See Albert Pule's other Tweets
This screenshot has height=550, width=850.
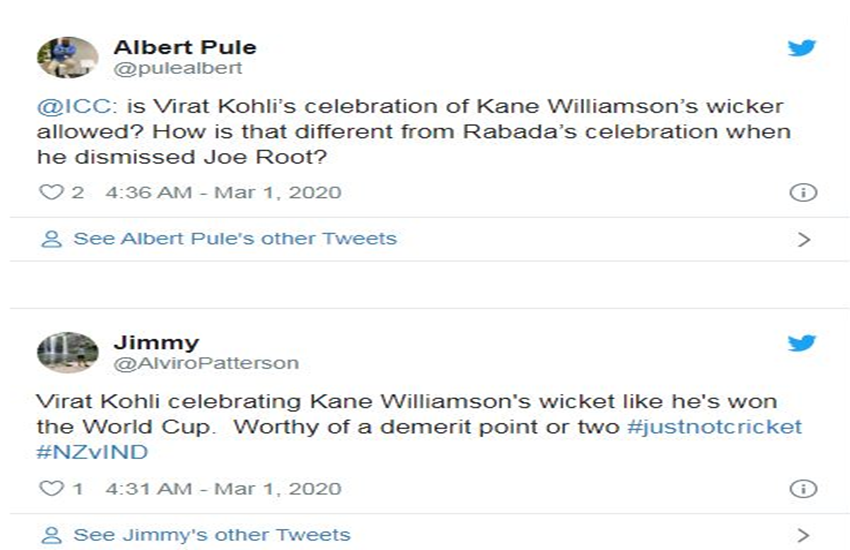click(234, 239)
